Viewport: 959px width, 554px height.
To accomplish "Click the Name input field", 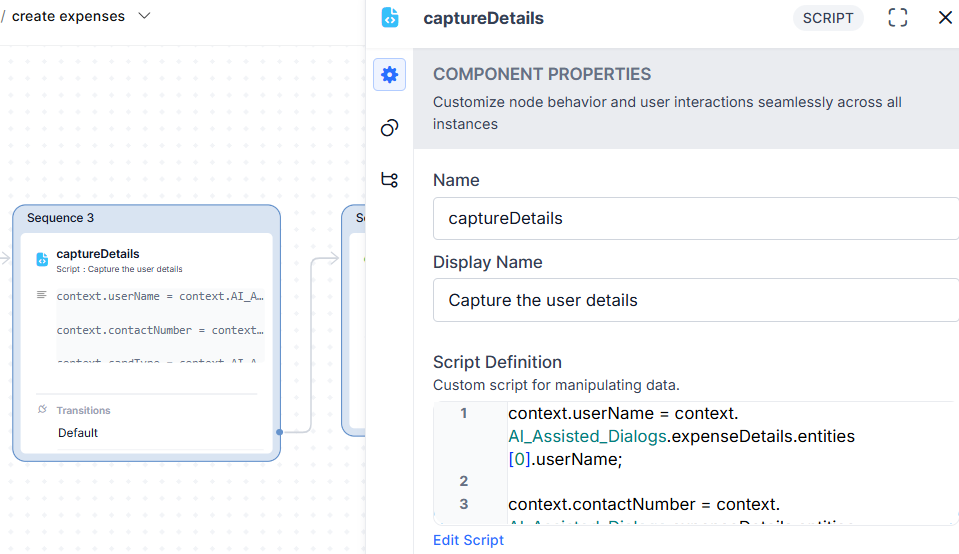I will click(695, 218).
